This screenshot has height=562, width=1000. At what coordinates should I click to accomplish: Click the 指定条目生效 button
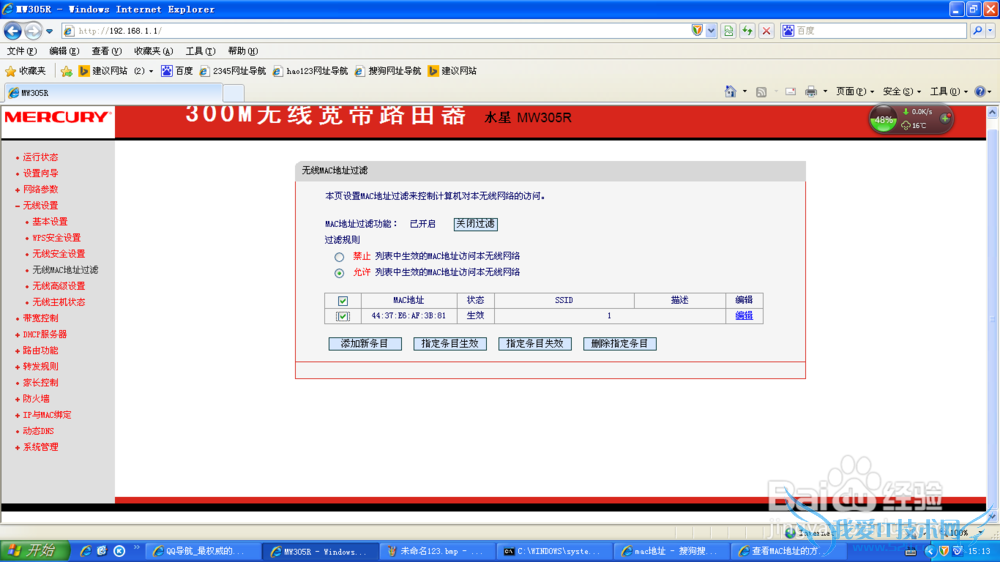click(x=450, y=343)
